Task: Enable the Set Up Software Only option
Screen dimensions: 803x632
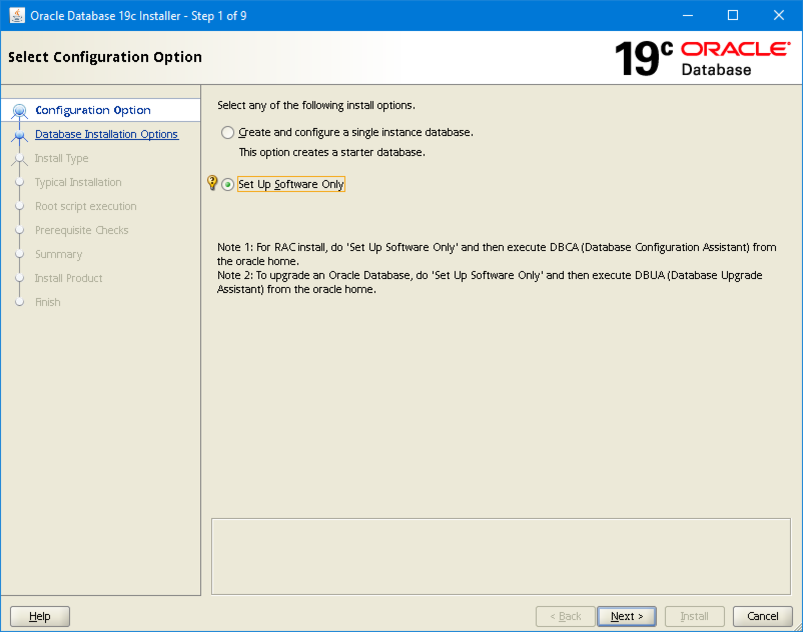Action: pyautogui.click(x=227, y=183)
